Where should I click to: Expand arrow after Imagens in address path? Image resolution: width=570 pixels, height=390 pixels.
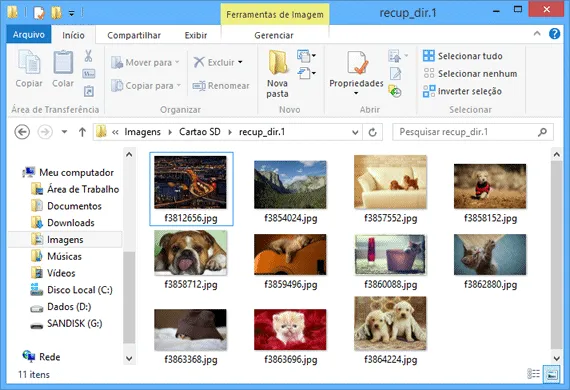170,132
